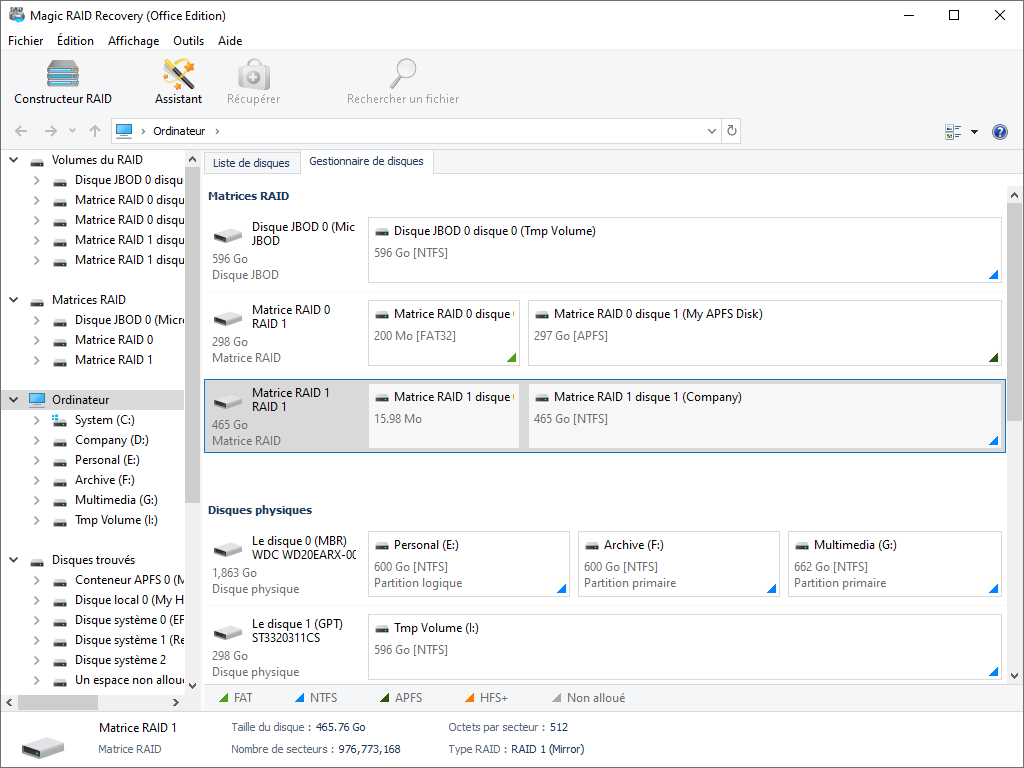Image resolution: width=1024 pixels, height=768 pixels.
Task: Expand the Company (D:) node
Action: point(37,440)
